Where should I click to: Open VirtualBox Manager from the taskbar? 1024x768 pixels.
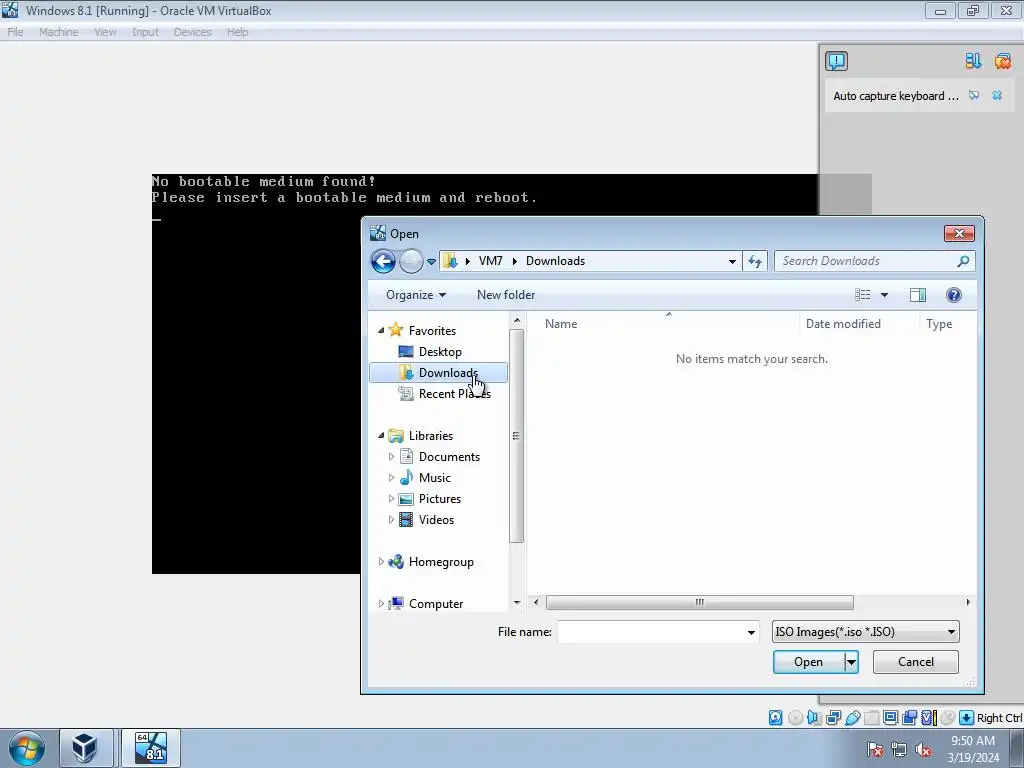86,748
